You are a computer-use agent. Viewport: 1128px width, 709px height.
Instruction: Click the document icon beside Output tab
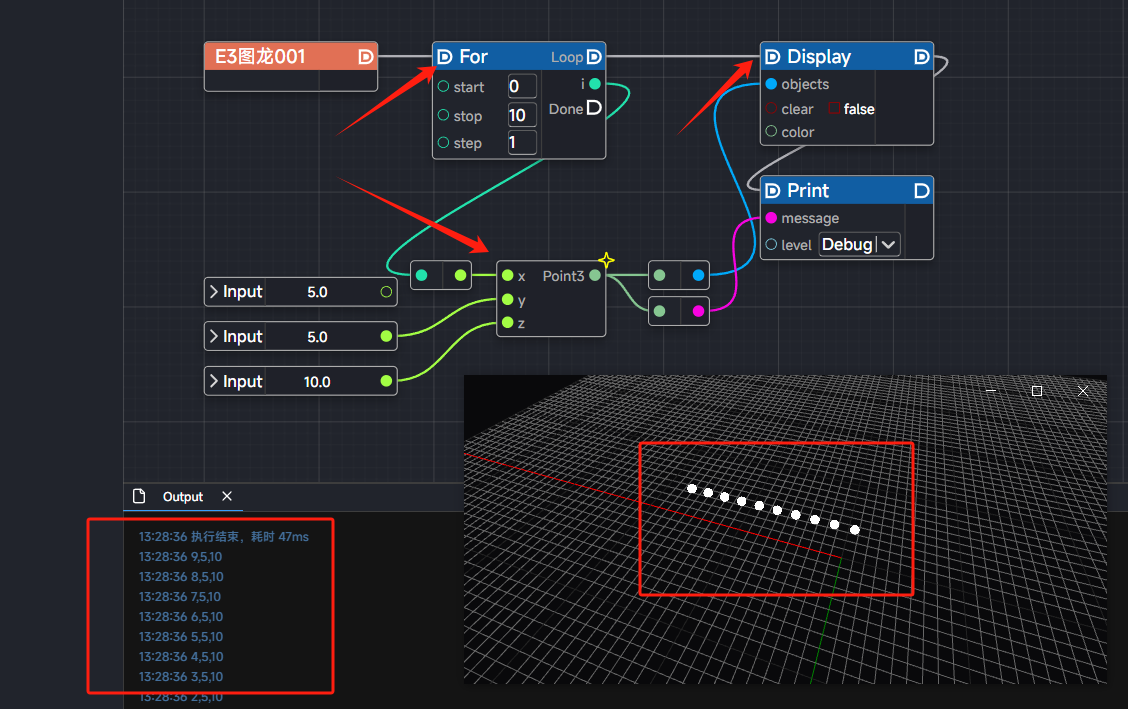[x=141, y=497]
